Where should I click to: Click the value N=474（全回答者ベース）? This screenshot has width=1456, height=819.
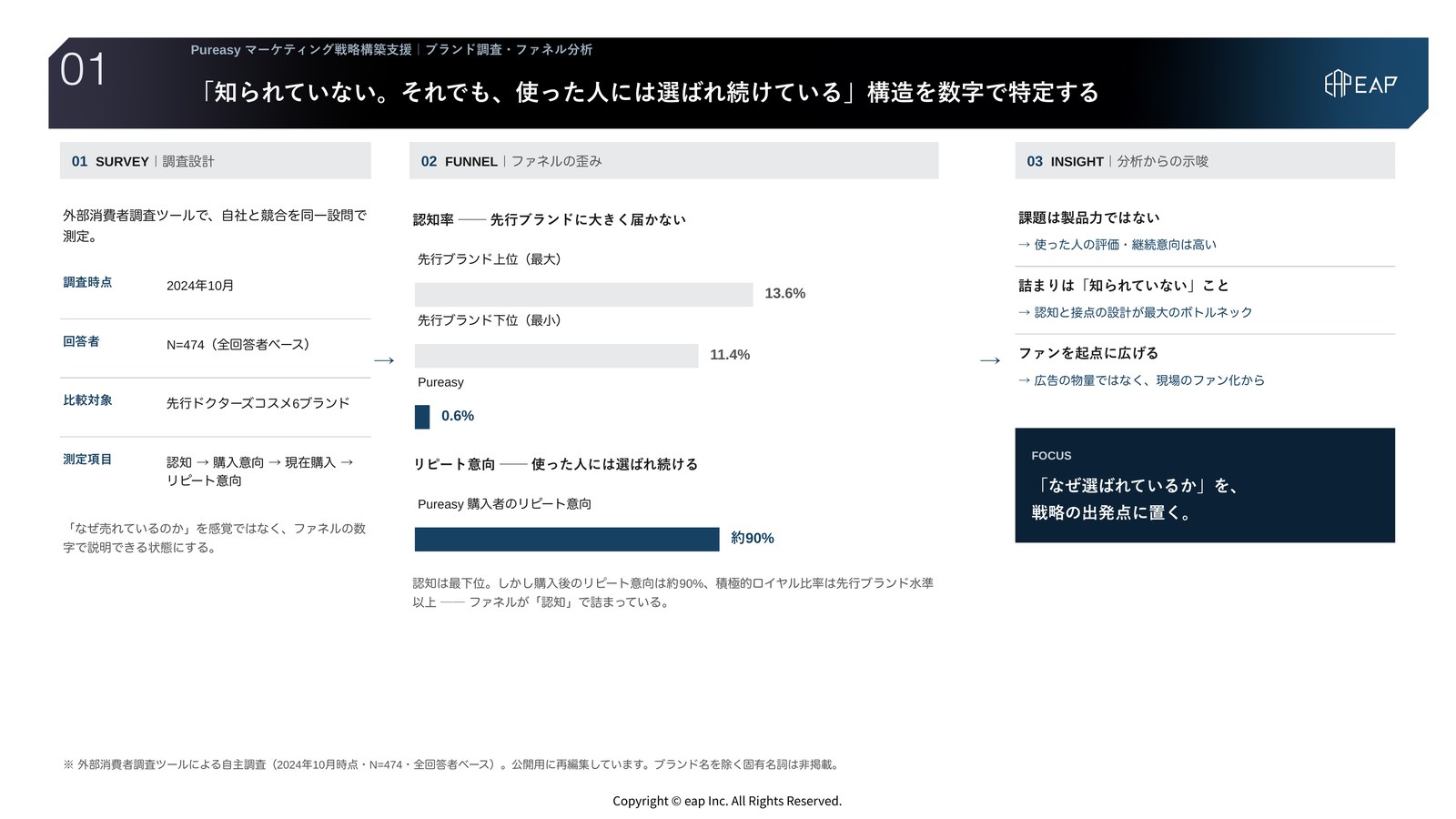coord(241,345)
